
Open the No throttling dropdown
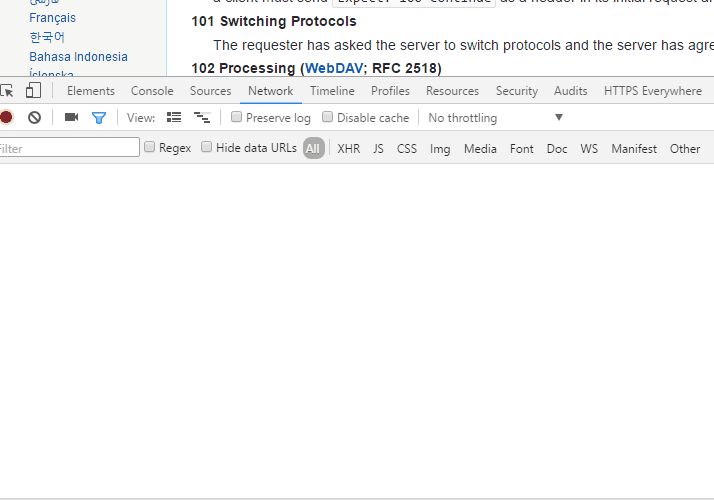coord(495,118)
